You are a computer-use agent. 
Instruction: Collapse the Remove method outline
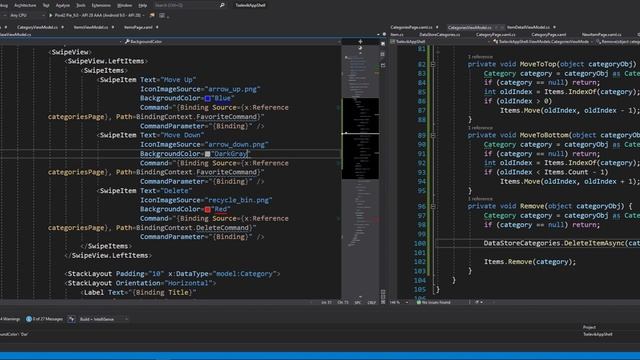(x=433, y=206)
